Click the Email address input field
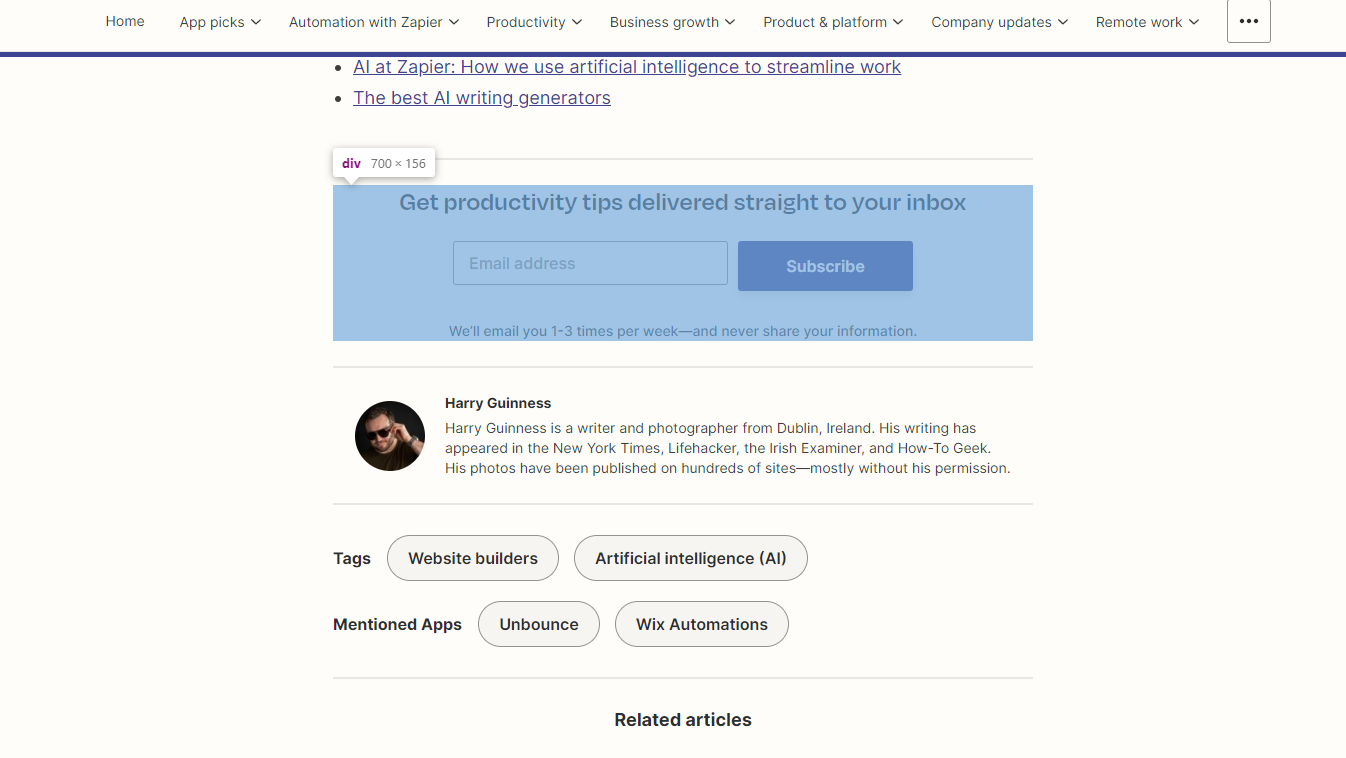Image resolution: width=1346 pixels, height=758 pixels. tap(589, 262)
